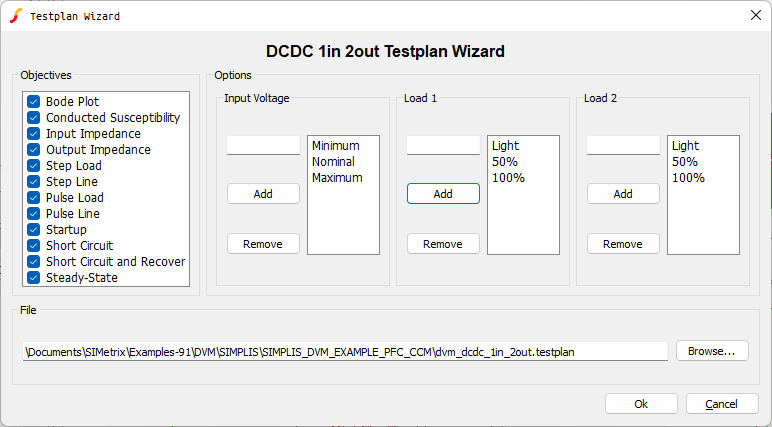
Task: Select 50% in Load 1 list
Action: (x=504, y=162)
